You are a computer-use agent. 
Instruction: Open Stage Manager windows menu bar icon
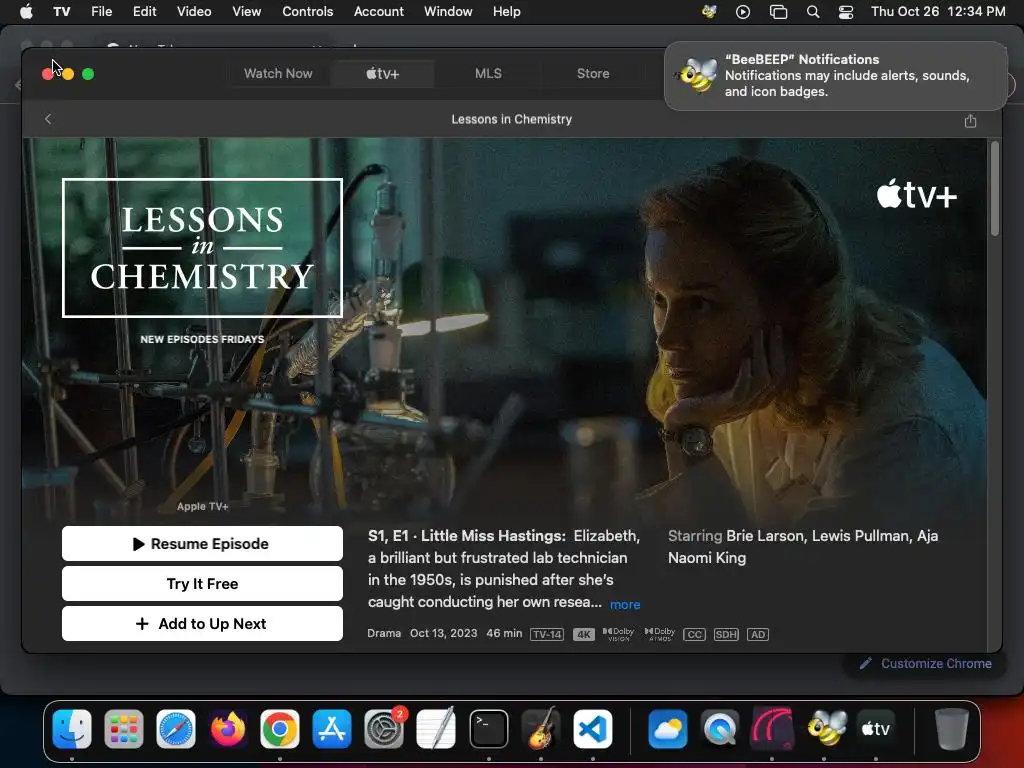coord(778,12)
